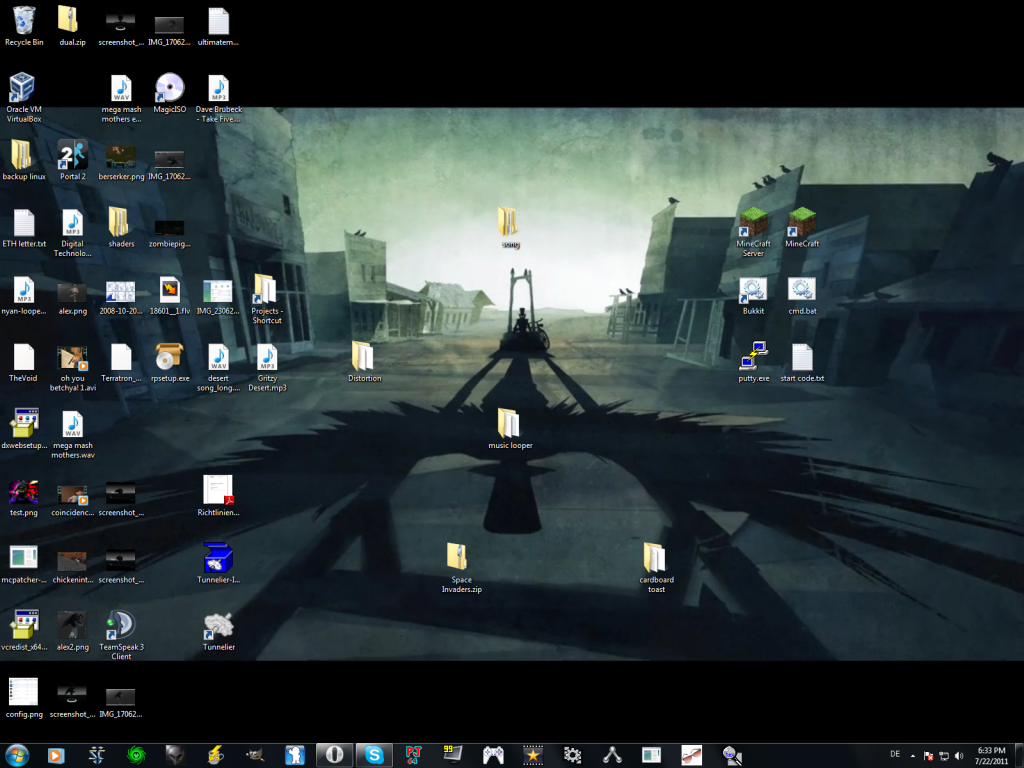
Task: Open the Windows Start menu
Action: point(18,756)
